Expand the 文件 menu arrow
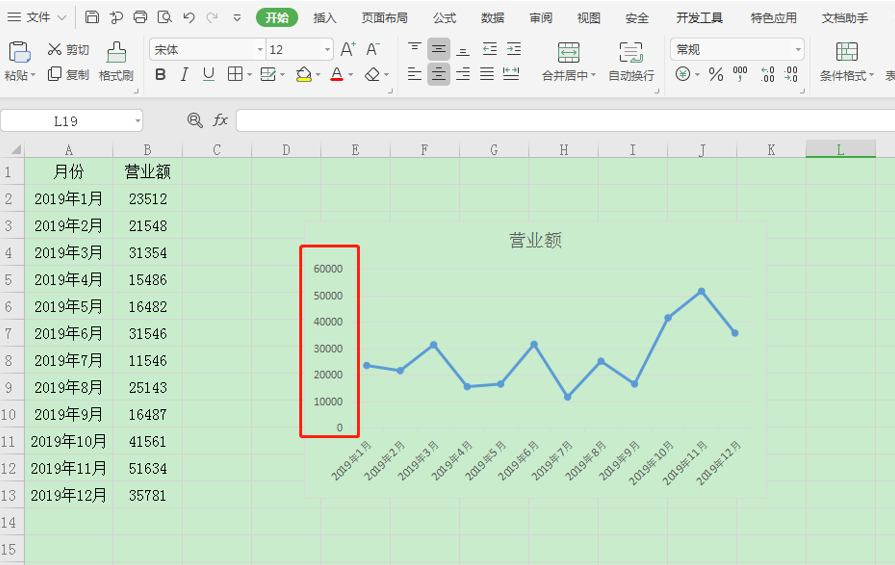 [62, 18]
